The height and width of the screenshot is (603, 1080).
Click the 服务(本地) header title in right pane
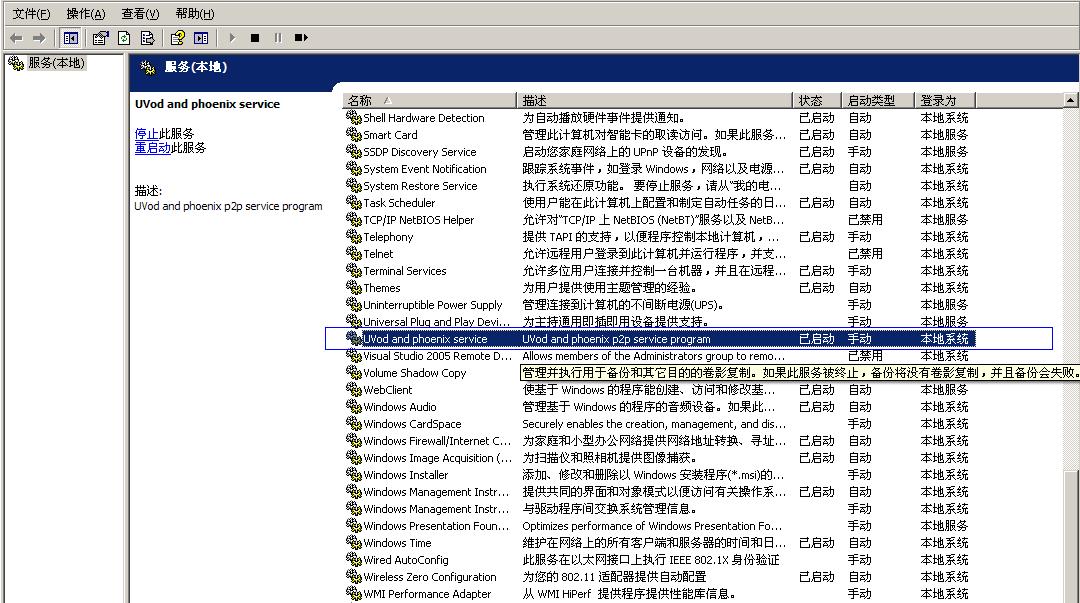tap(196, 67)
